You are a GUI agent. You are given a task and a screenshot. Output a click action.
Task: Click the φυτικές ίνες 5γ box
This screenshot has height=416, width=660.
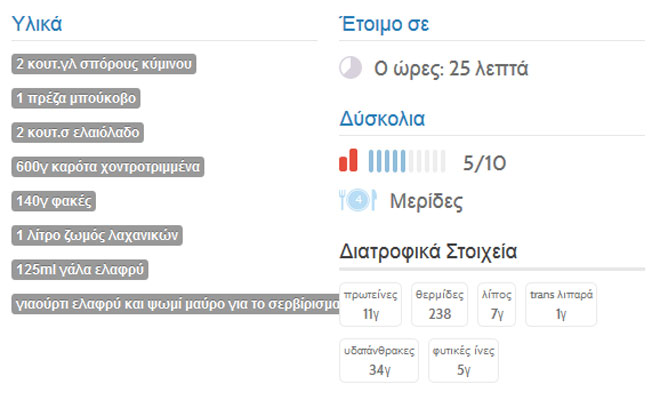463,360
